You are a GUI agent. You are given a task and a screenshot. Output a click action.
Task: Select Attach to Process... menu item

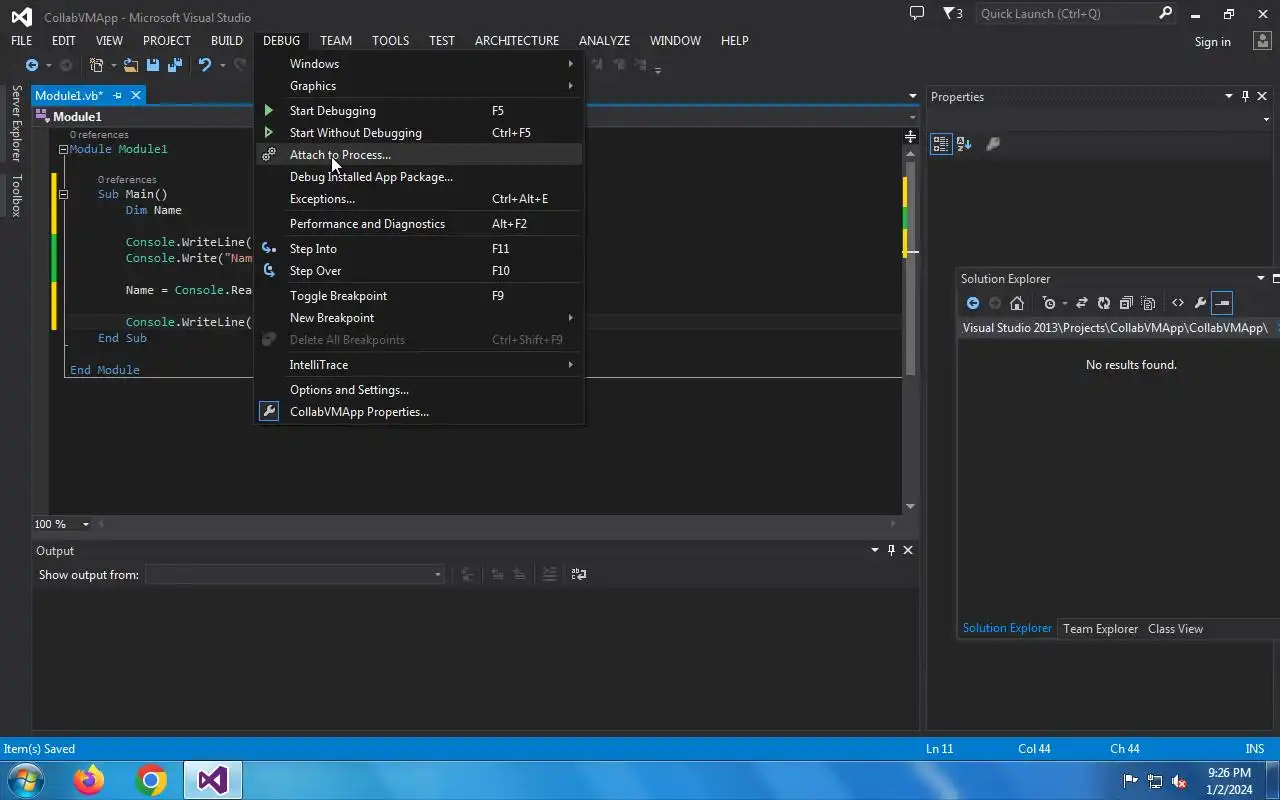coord(418,155)
